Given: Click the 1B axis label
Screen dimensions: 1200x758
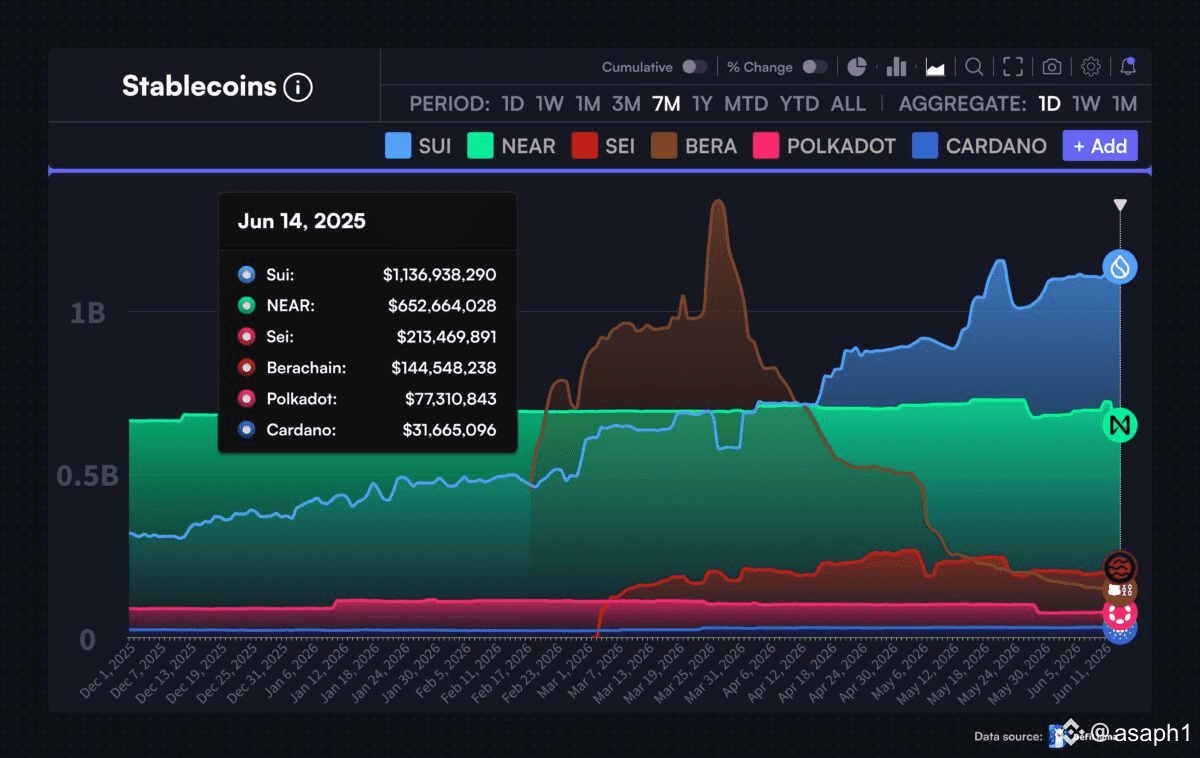Looking at the screenshot, I should [x=87, y=313].
